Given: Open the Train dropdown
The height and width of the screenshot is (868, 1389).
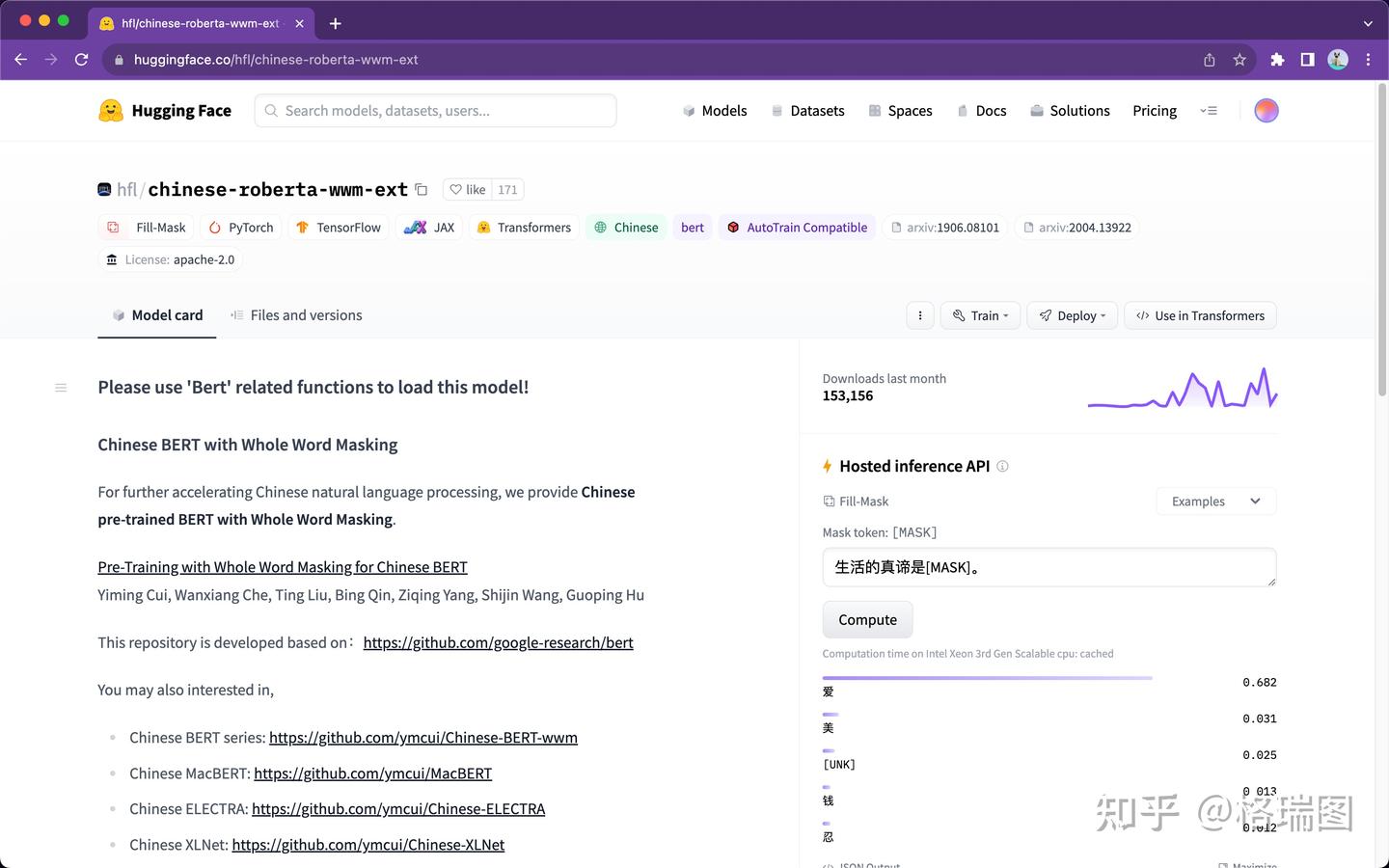Looking at the screenshot, I should coord(980,315).
